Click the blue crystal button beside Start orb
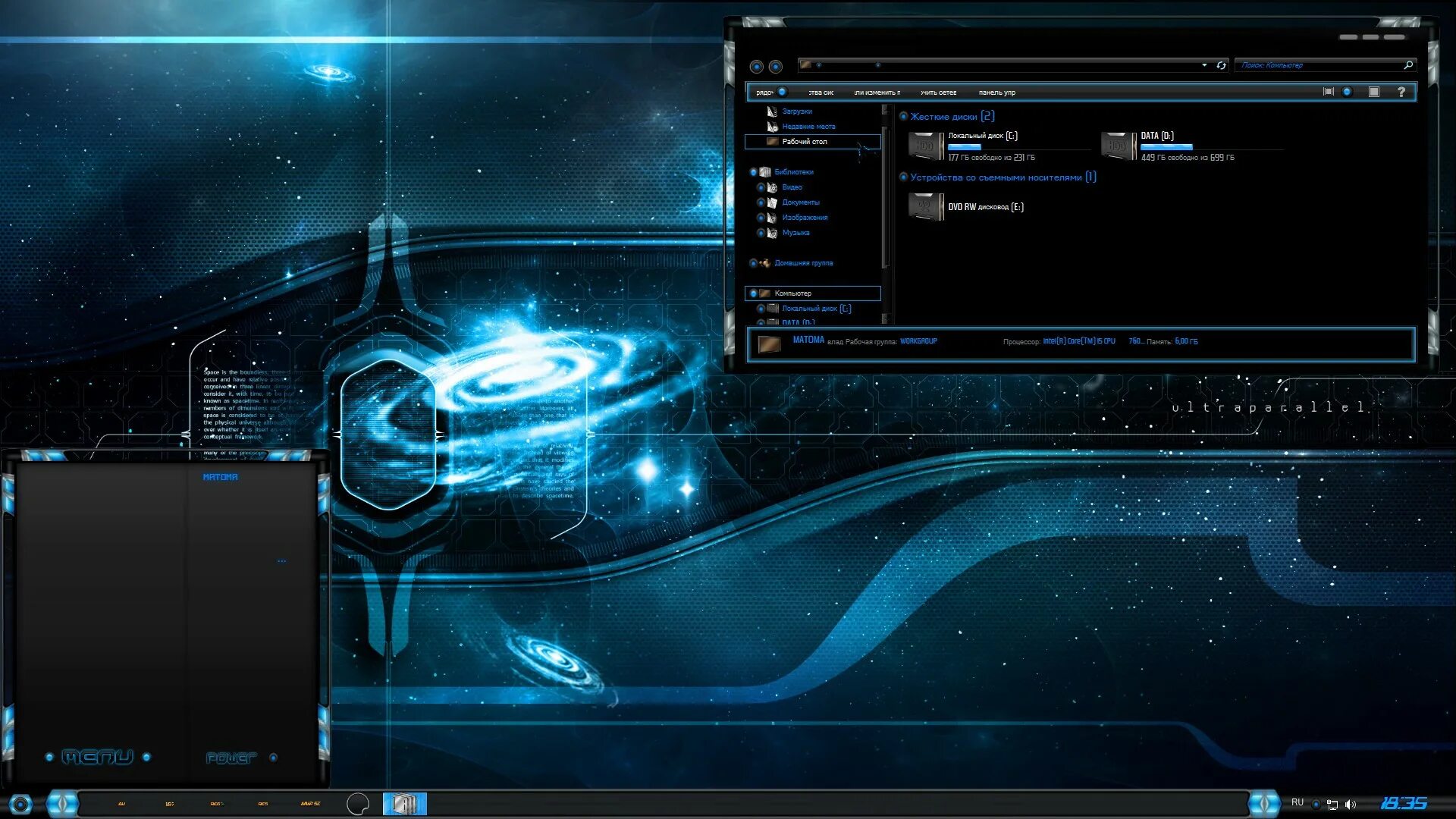This screenshot has height=819, width=1456. (x=62, y=803)
